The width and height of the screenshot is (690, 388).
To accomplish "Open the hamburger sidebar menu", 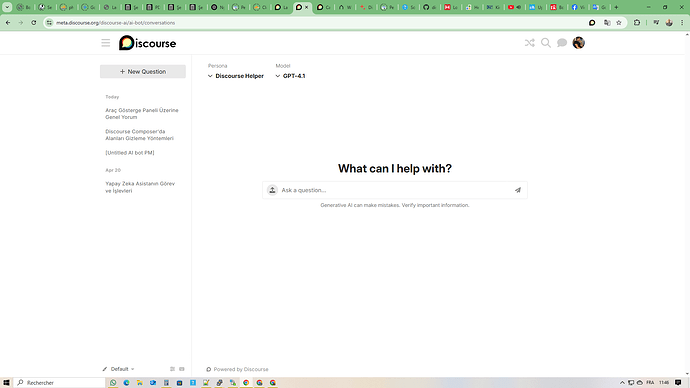I will [106, 43].
